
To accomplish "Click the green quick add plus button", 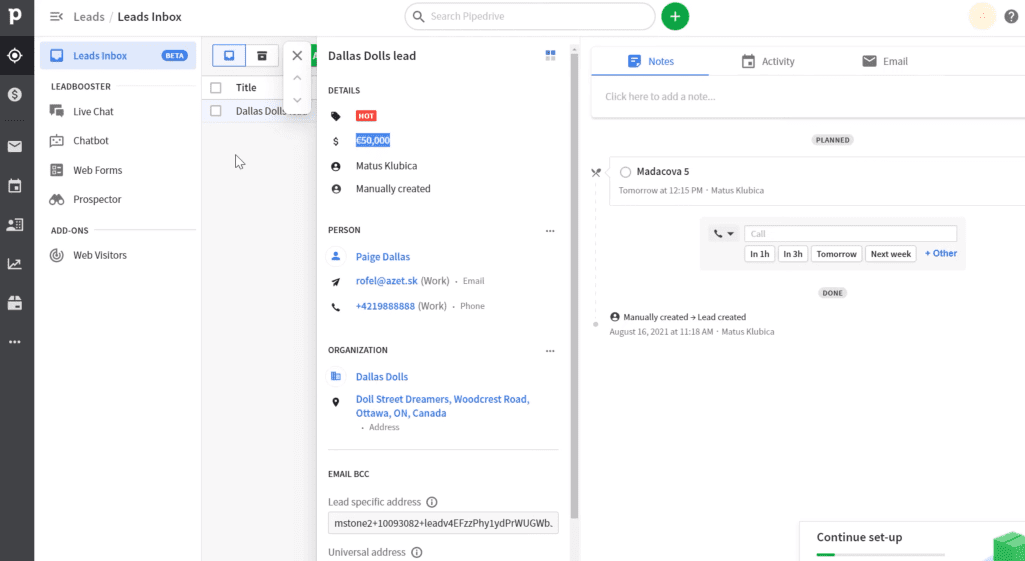I will click(675, 16).
